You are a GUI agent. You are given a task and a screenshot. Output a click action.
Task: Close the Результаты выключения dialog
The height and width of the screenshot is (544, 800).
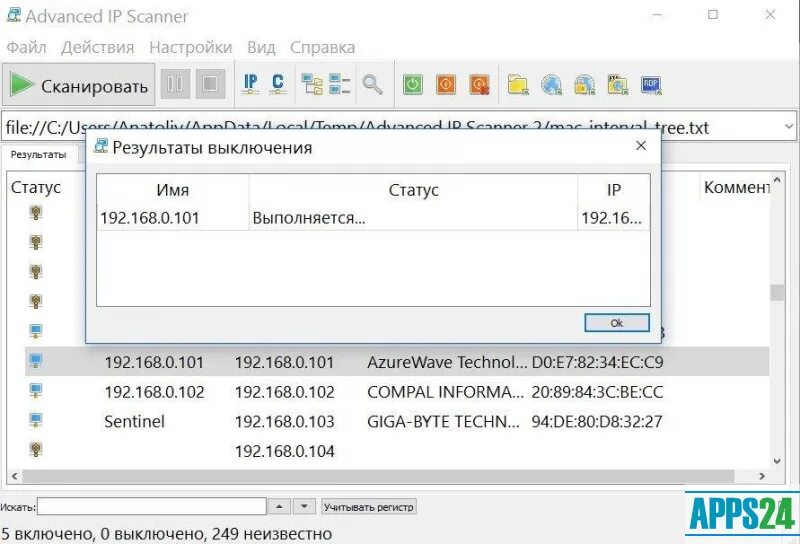click(x=641, y=146)
